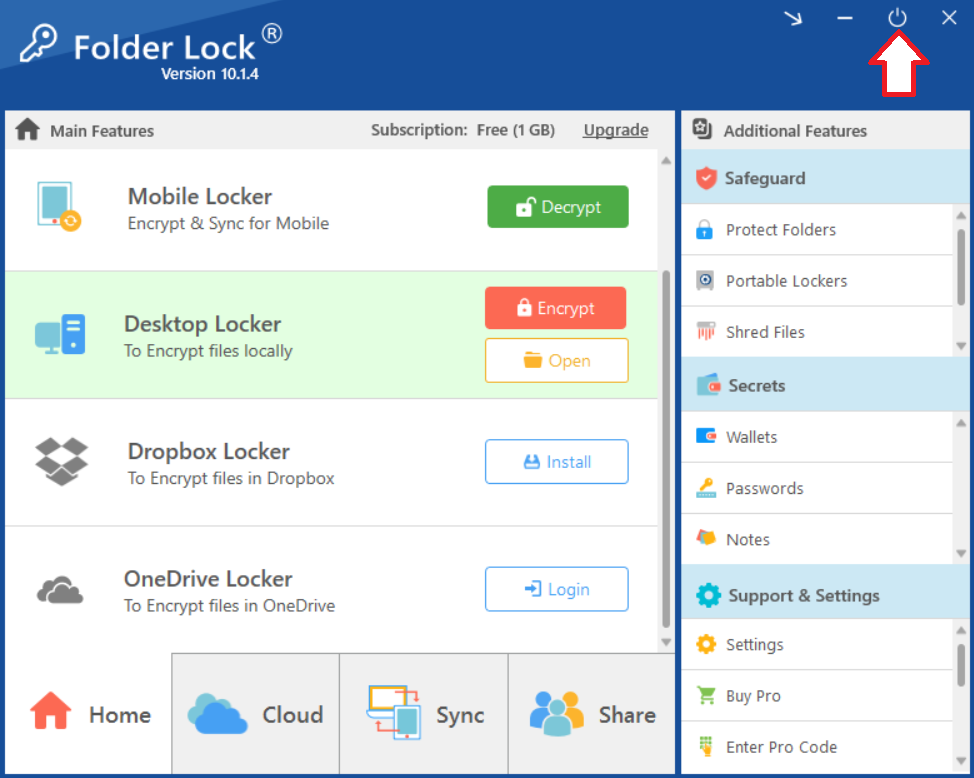
Task: Switch to the Sync tab
Action: [x=424, y=714]
